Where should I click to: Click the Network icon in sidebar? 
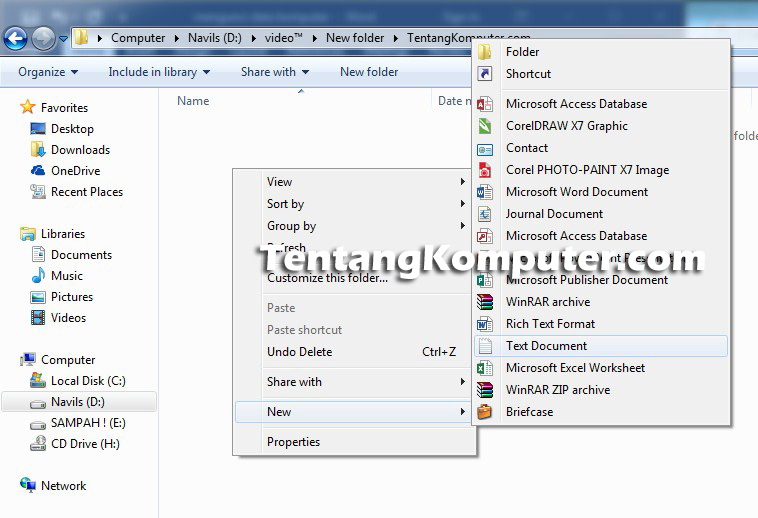28,485
